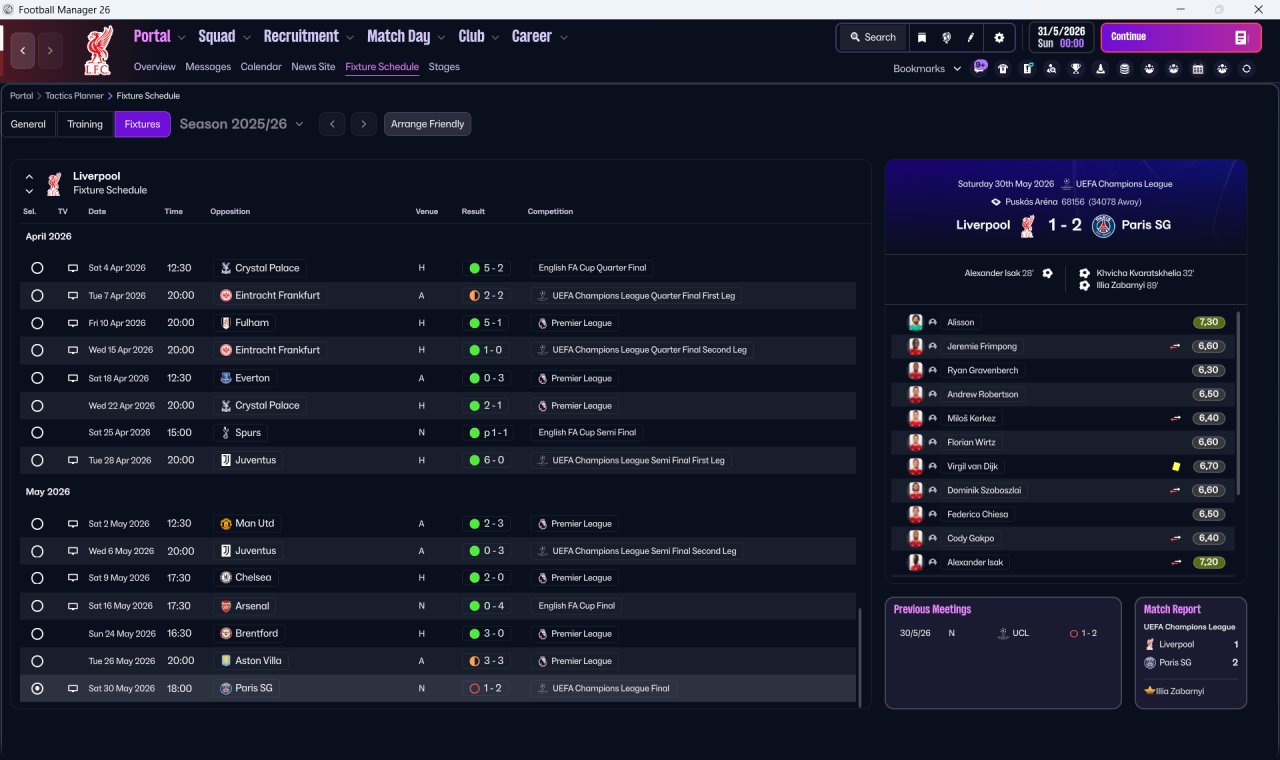
Task: Open the Squad menu dropdown
Action: (224, 37)
